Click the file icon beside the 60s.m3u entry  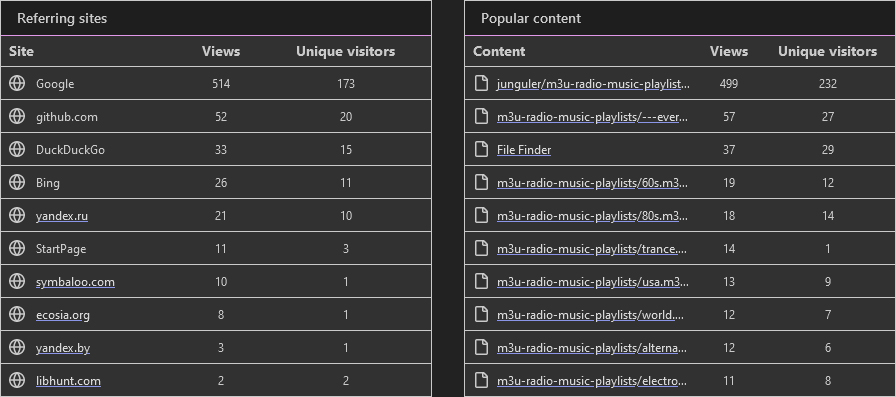(x=482, y=183)
